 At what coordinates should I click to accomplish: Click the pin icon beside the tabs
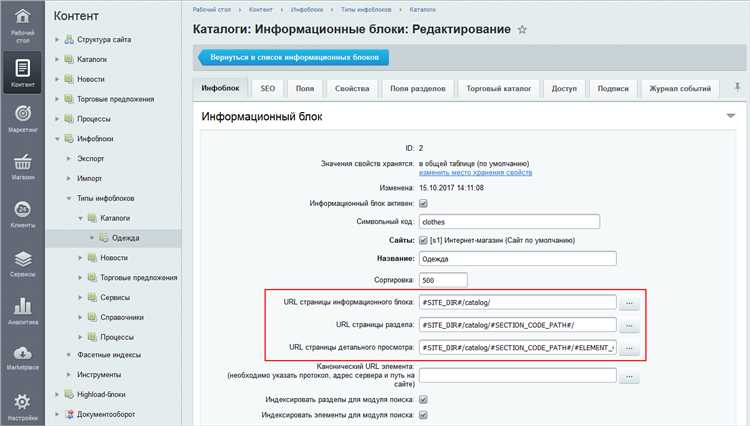coord(737,87)
